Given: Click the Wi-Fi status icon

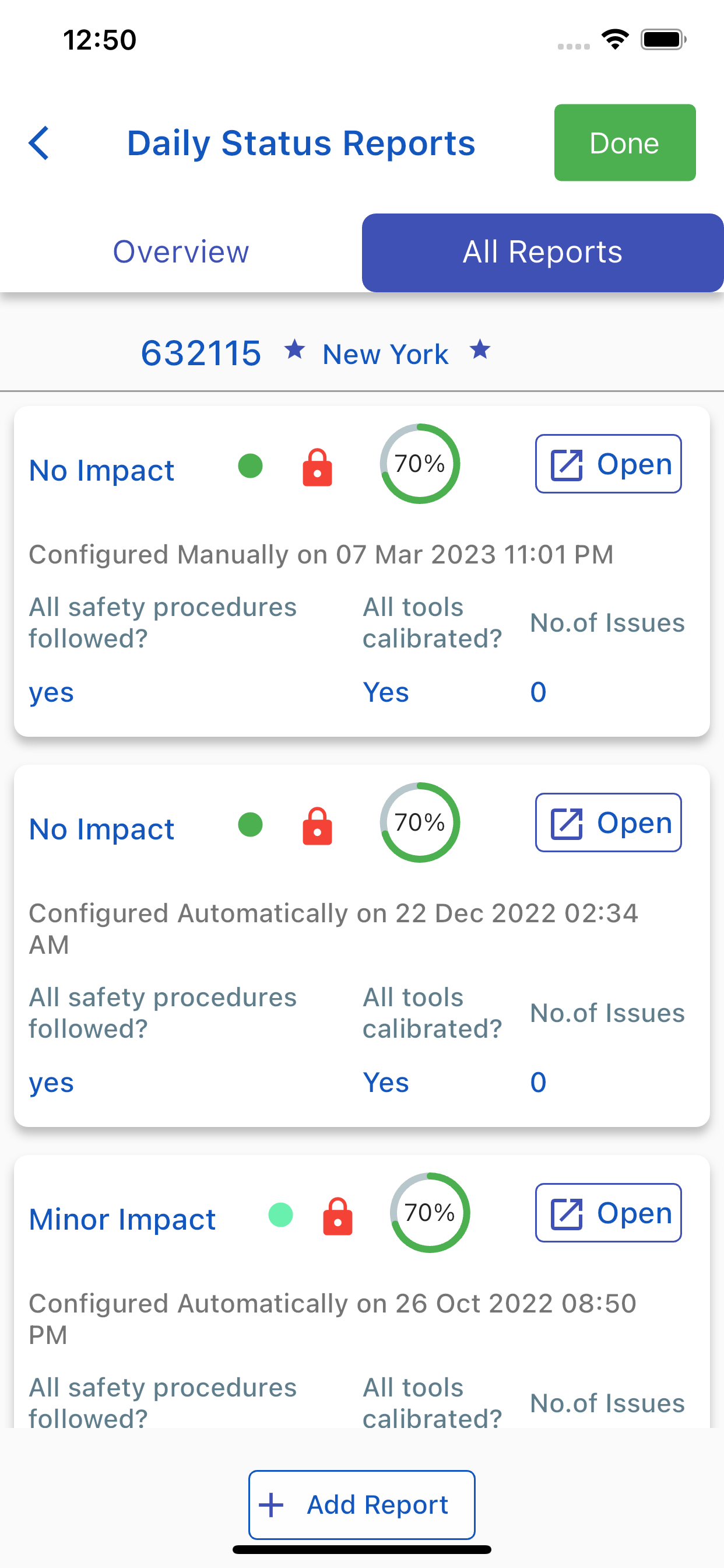Looking at the screenshot, I should click(615, 40).
